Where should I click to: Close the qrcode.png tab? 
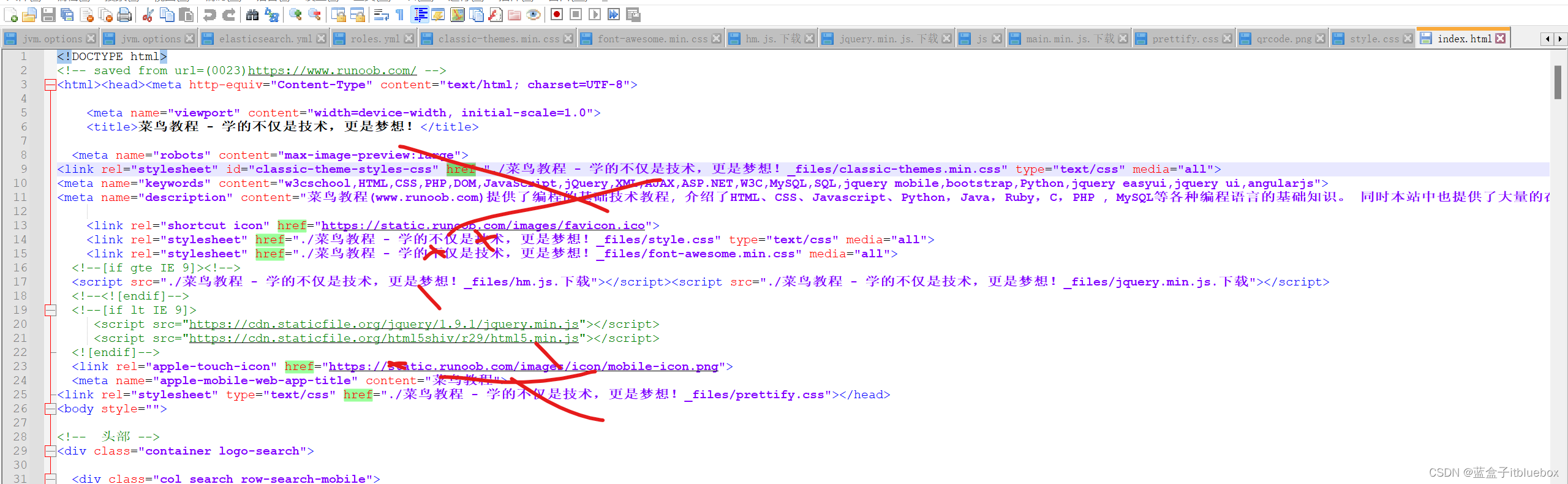click(x=1321, y=39)
